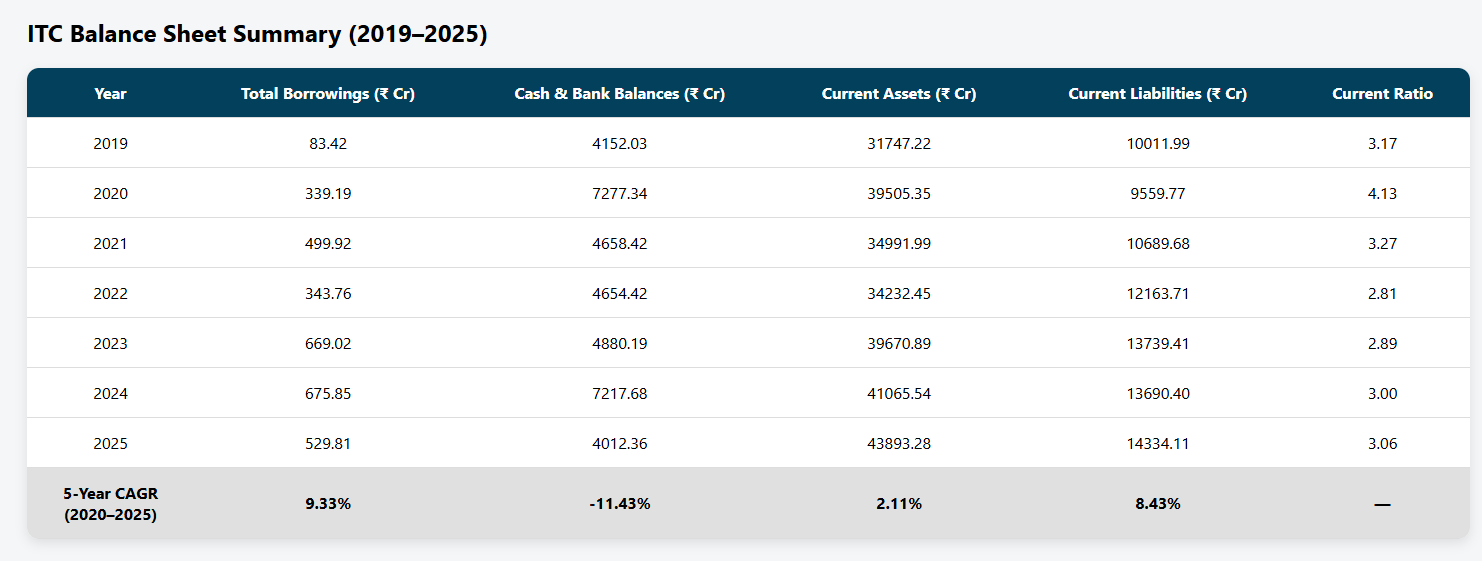Click the -11.43% CAGR cell

(620, 504)
